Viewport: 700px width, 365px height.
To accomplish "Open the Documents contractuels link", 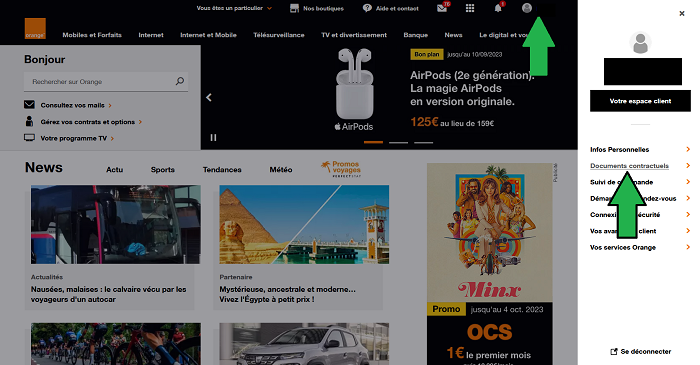I will (629, 166).
